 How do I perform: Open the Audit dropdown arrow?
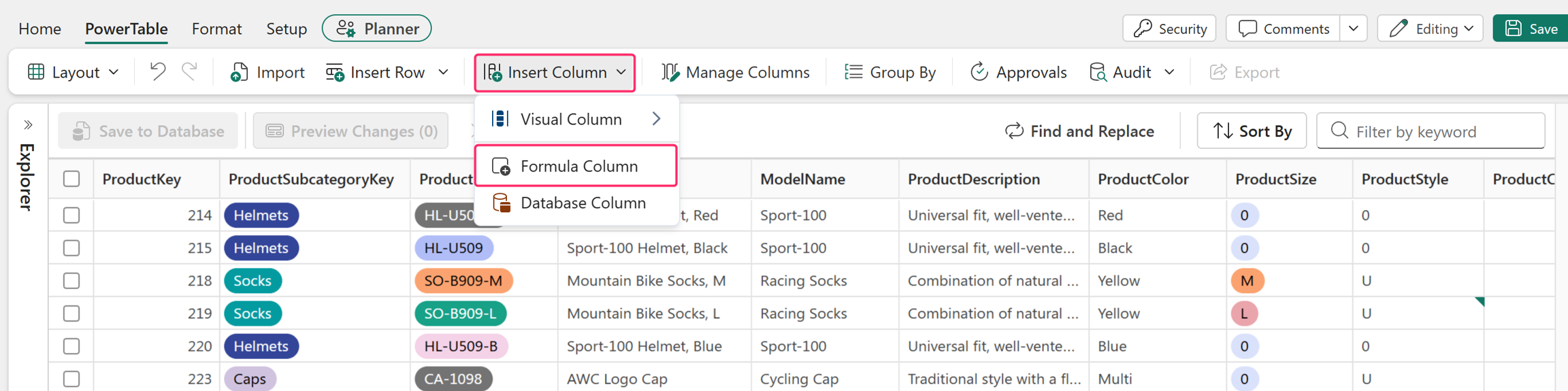point(1169,72)
